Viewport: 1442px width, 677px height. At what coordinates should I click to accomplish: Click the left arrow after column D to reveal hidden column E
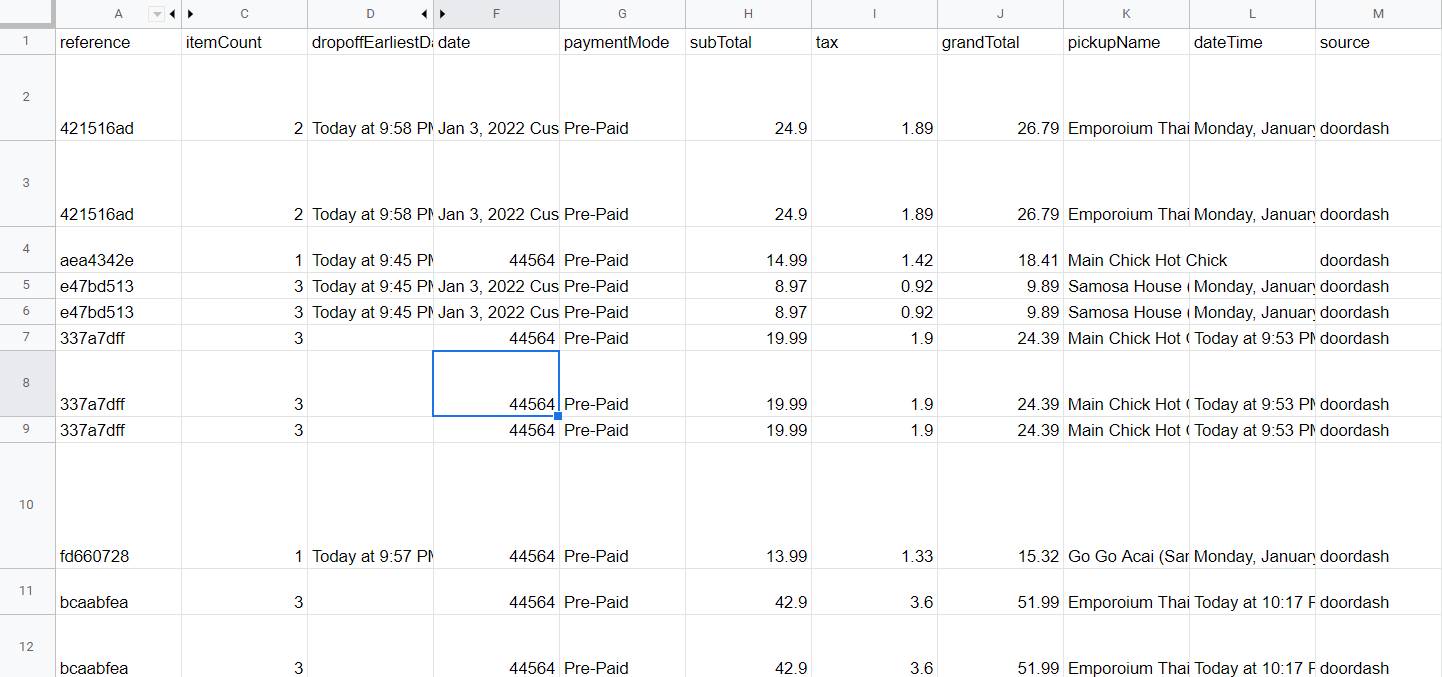click(423, 14)
